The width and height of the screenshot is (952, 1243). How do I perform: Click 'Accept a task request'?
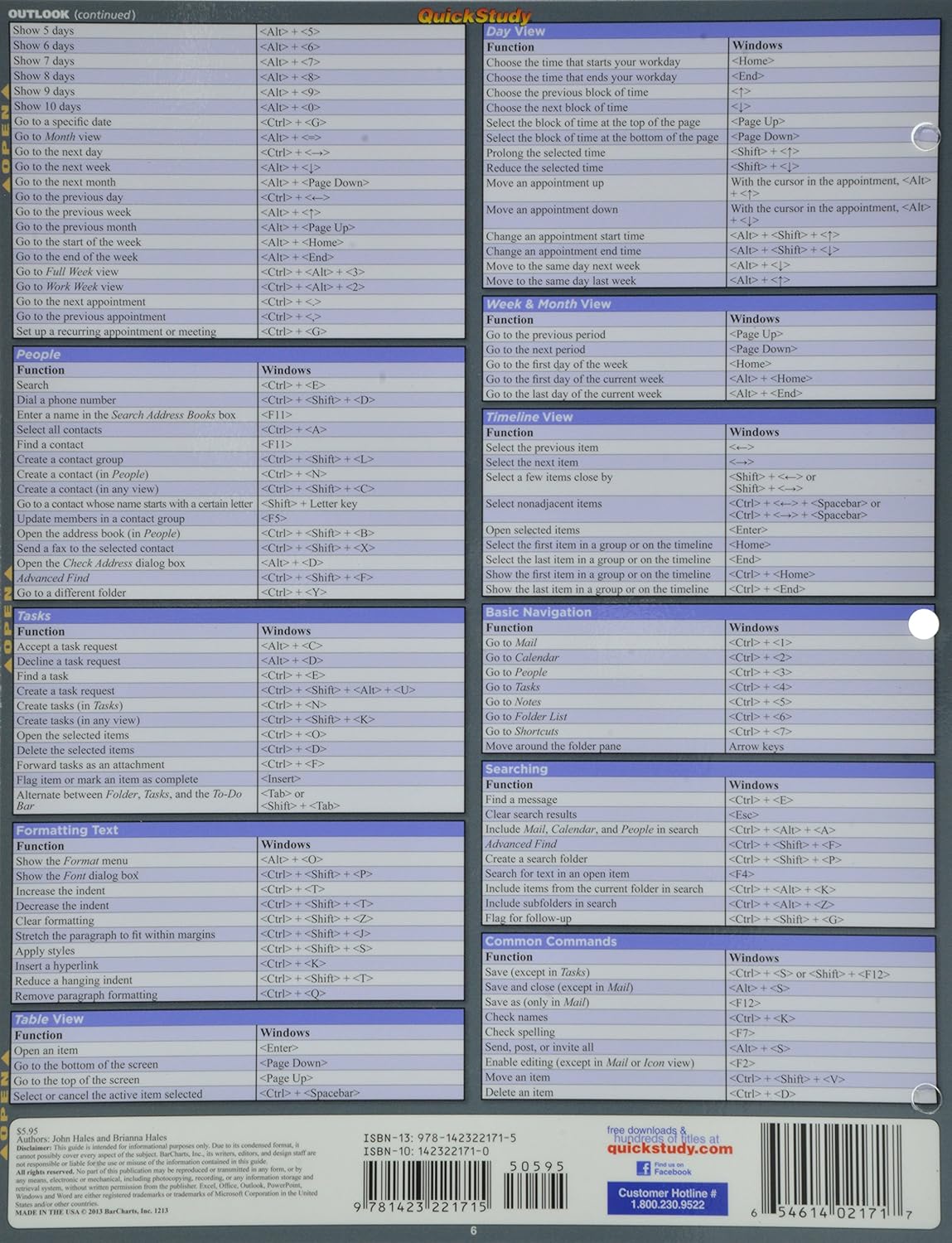(x=67, y=646)
